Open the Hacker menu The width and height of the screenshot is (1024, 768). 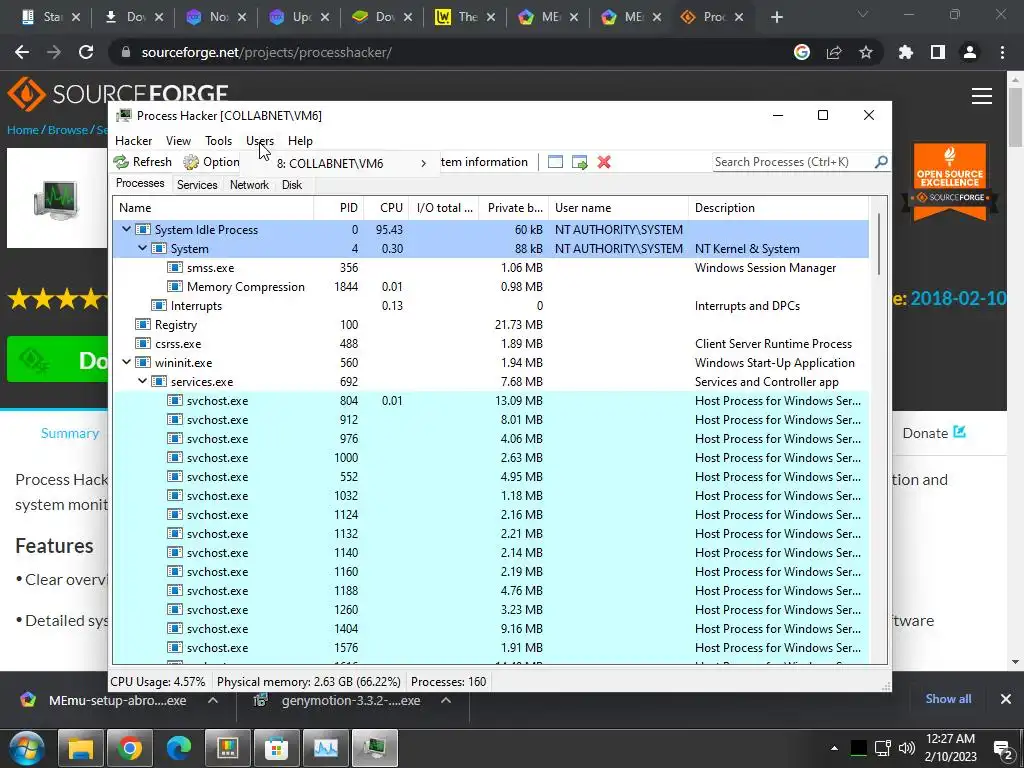(133, 140)
